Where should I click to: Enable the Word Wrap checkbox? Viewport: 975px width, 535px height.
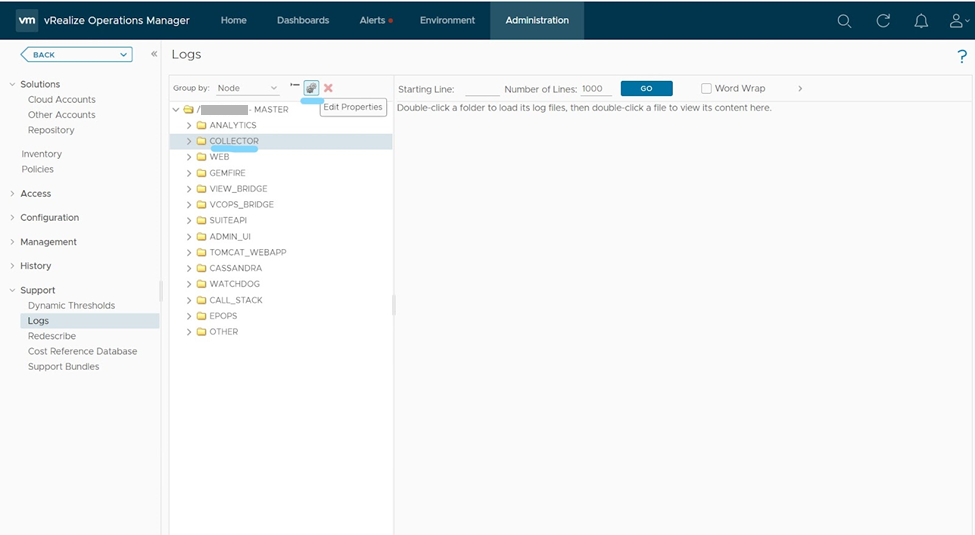tap(706, 88)
